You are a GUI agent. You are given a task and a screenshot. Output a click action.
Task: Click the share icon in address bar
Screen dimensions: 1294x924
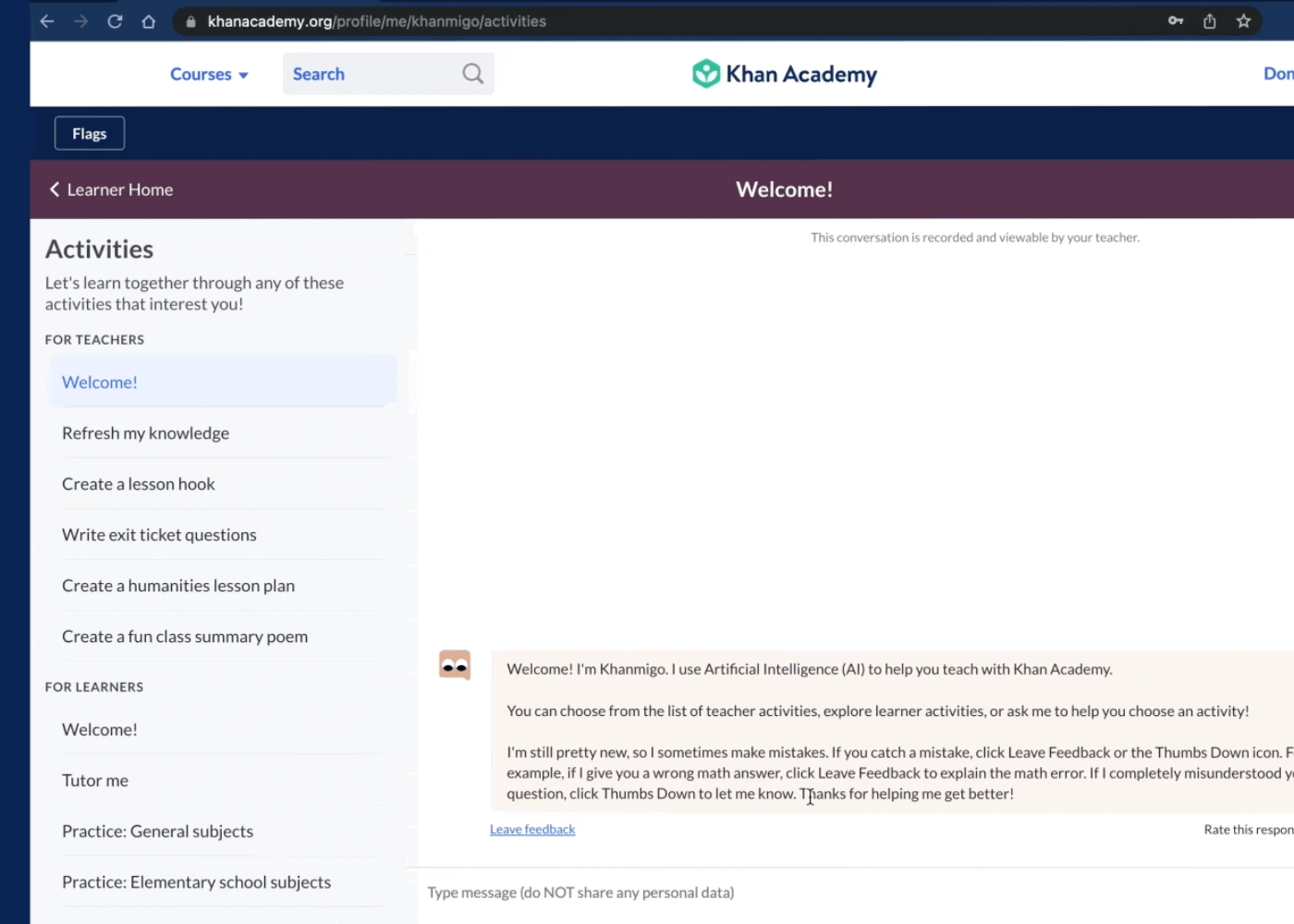(1210, 20)
